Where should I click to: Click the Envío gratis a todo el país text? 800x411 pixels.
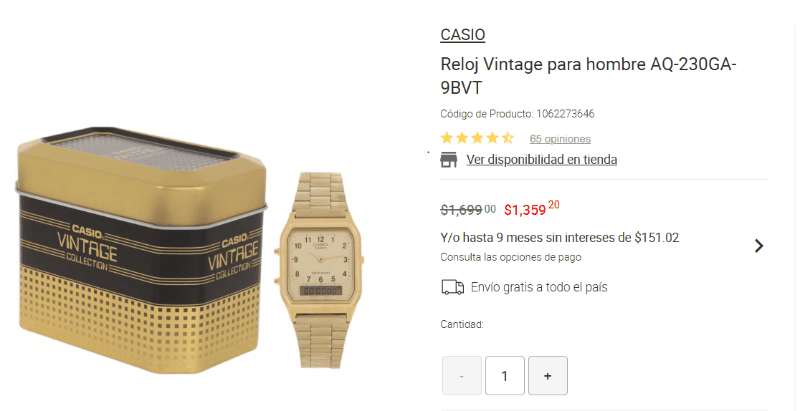(x=539, y=287)
